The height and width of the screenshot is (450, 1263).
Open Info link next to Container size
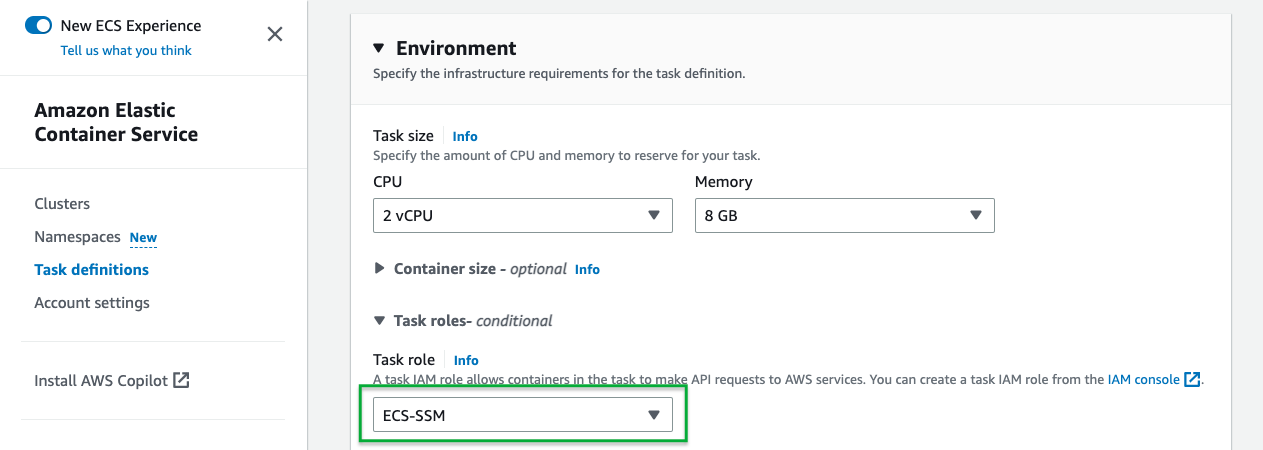click(x=587, y=269)
